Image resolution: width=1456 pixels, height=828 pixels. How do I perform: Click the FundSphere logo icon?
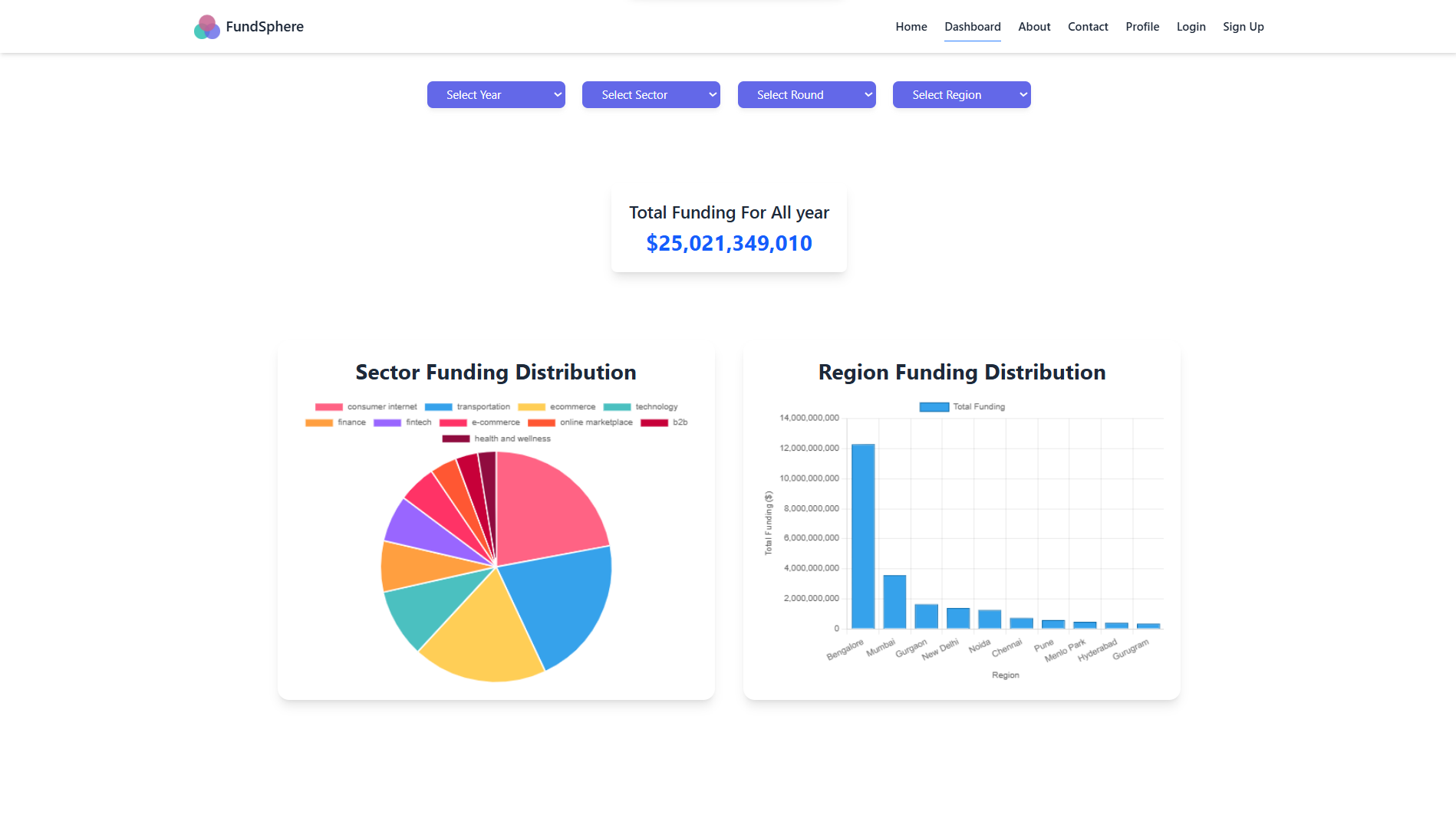coord(206,27)
